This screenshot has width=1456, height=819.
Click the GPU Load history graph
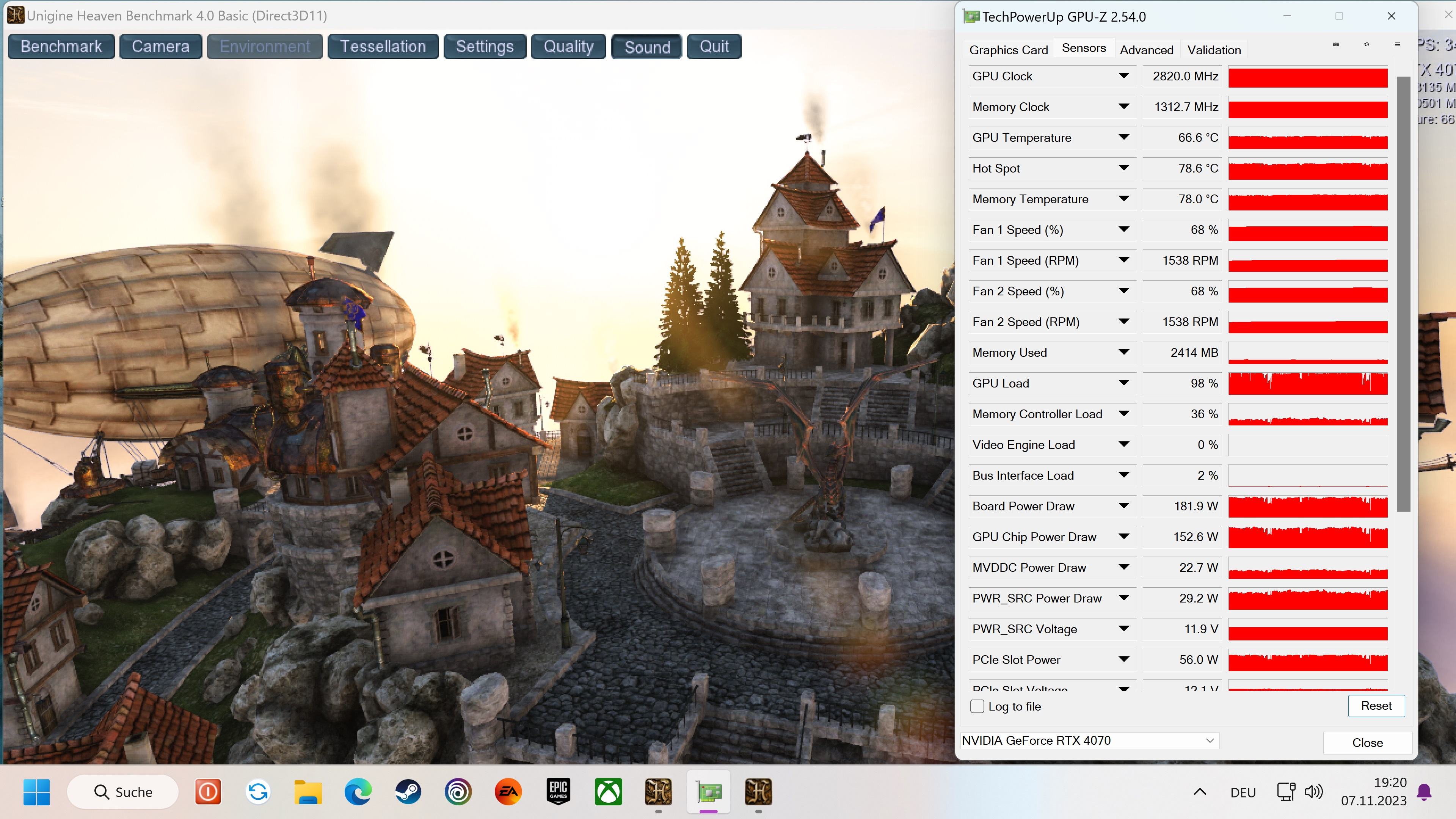(1308, 383)
